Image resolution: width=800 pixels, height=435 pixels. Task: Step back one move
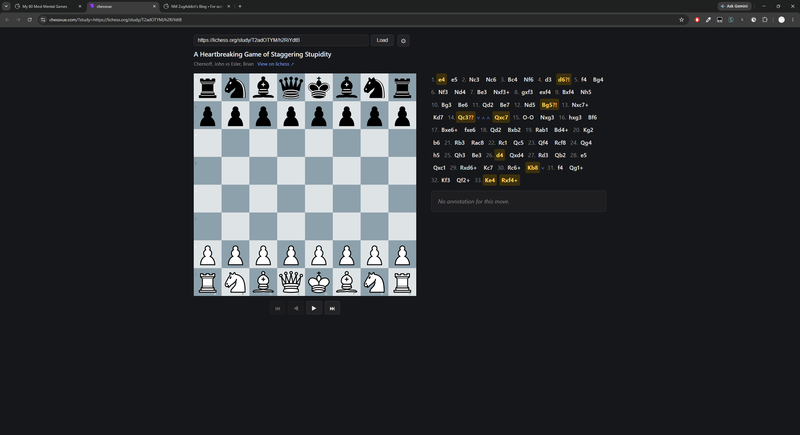296,308
